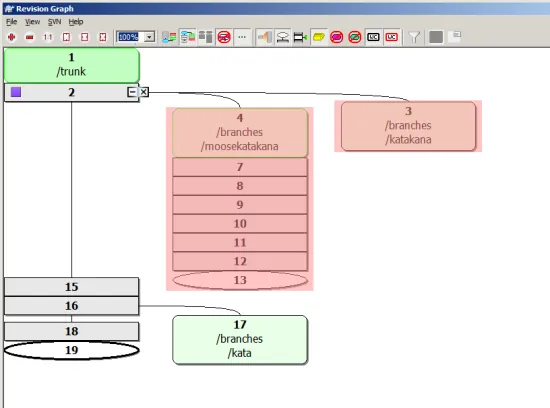
Task: Collapse revision 2 with the minus glyph
Action: click(x=132, y=92)
